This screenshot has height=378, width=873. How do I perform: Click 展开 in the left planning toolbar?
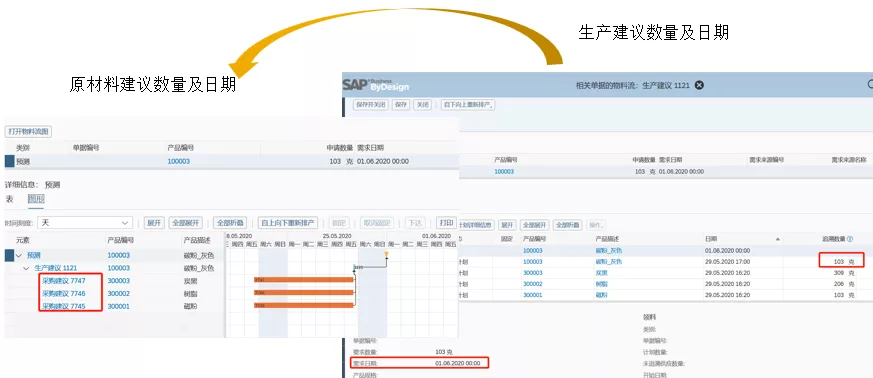tap(154, 223)
